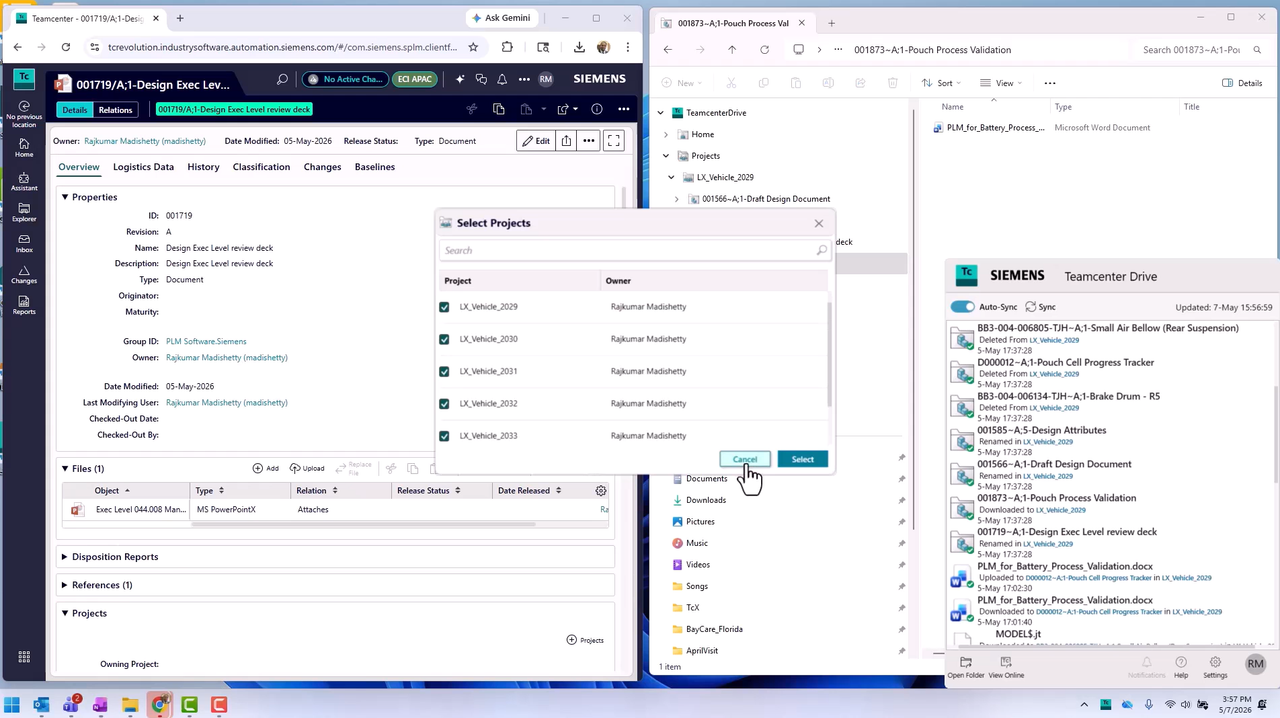
Task: Collapse the Projects section in Teamcenter
Action: 65,613
